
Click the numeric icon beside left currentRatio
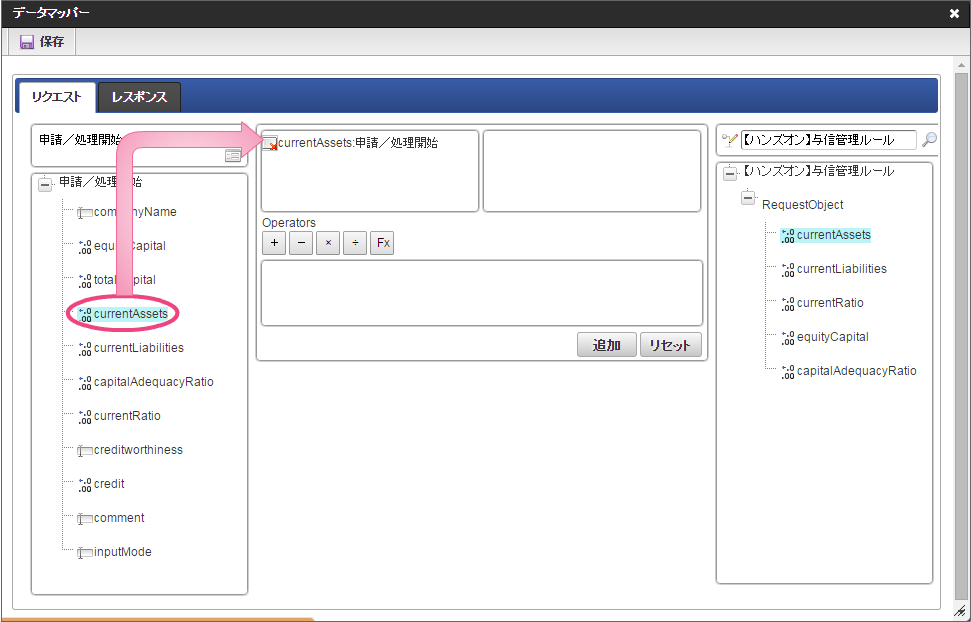(85, 416)
